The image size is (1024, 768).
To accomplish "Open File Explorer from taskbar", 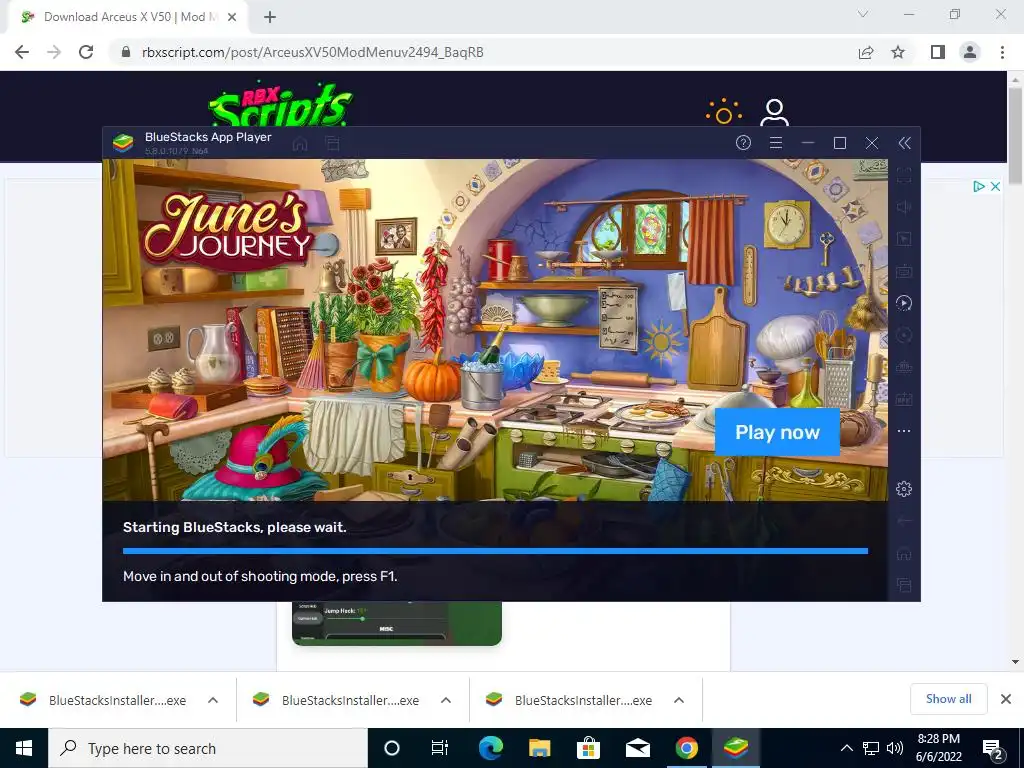I will [539, 748].
